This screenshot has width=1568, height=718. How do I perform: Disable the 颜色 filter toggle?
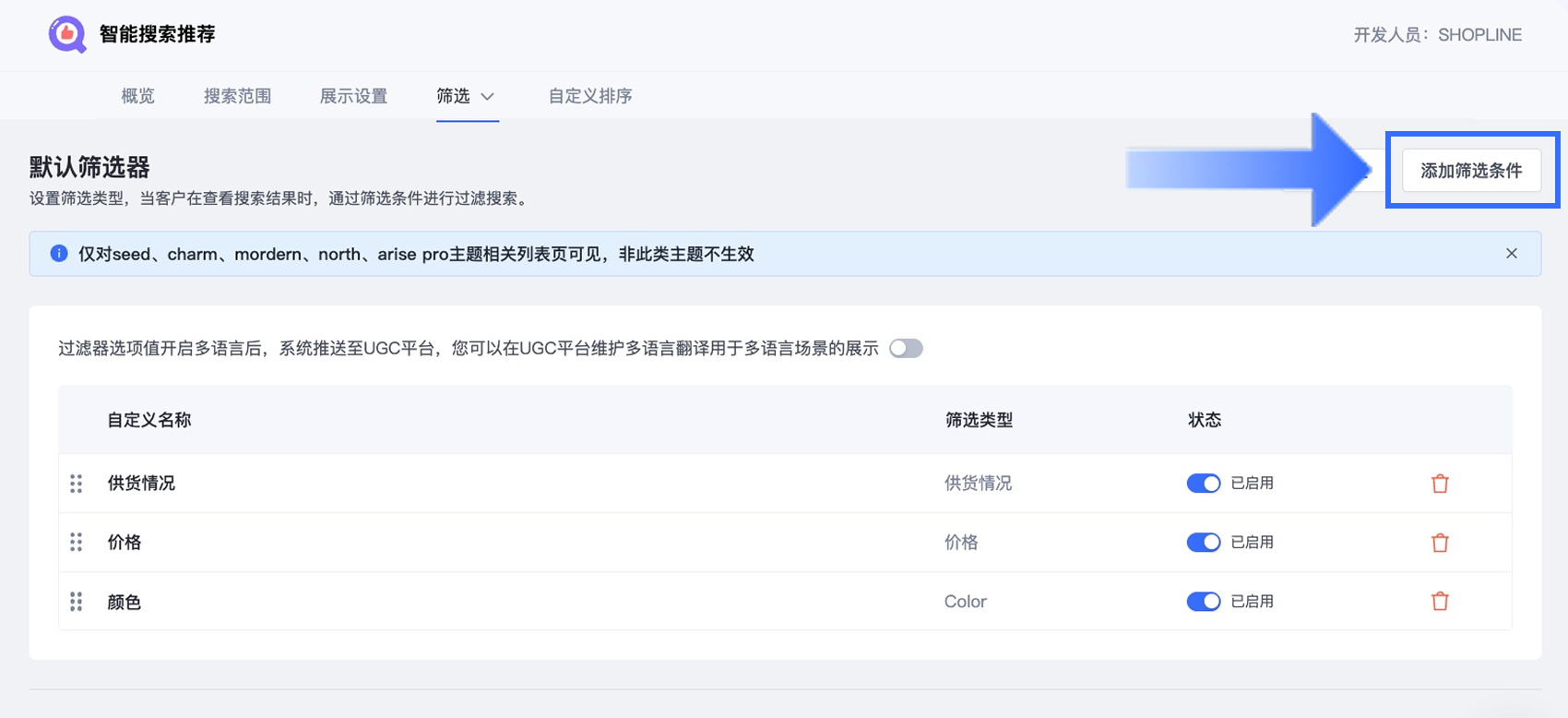pos(1203,602)
